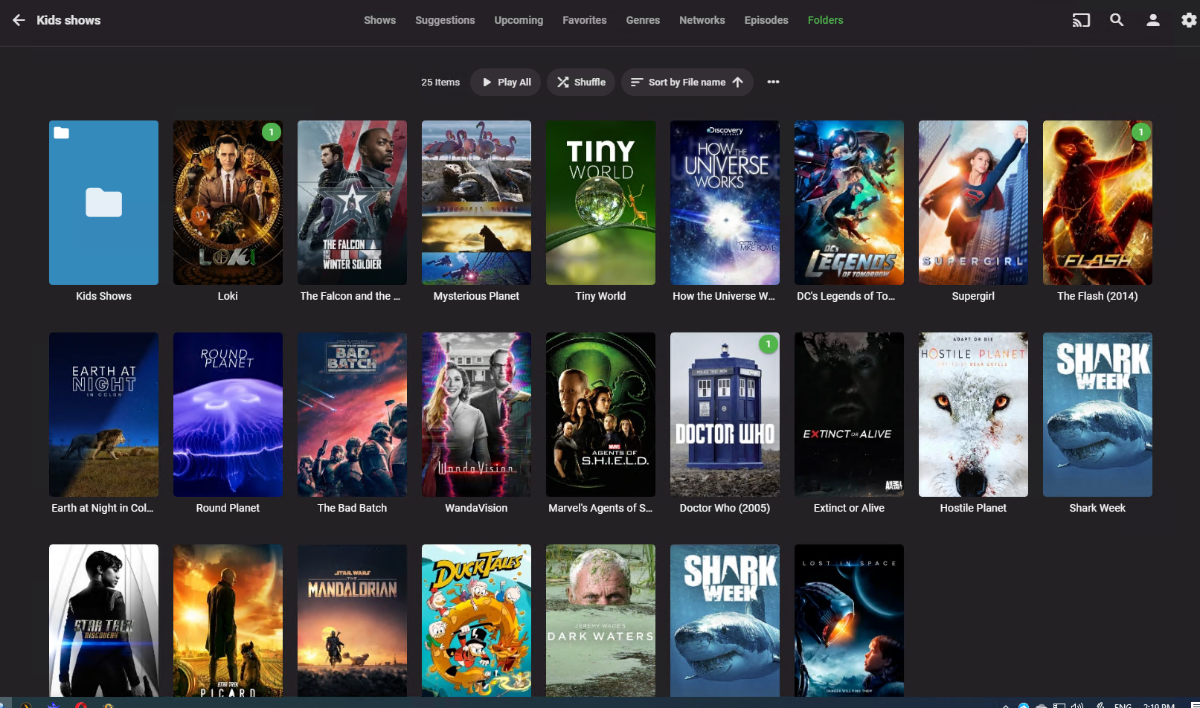Open the Mysterious Planet poster
Image resolution: width=1200 pixels, height=708 pixels.
[476, 203]
